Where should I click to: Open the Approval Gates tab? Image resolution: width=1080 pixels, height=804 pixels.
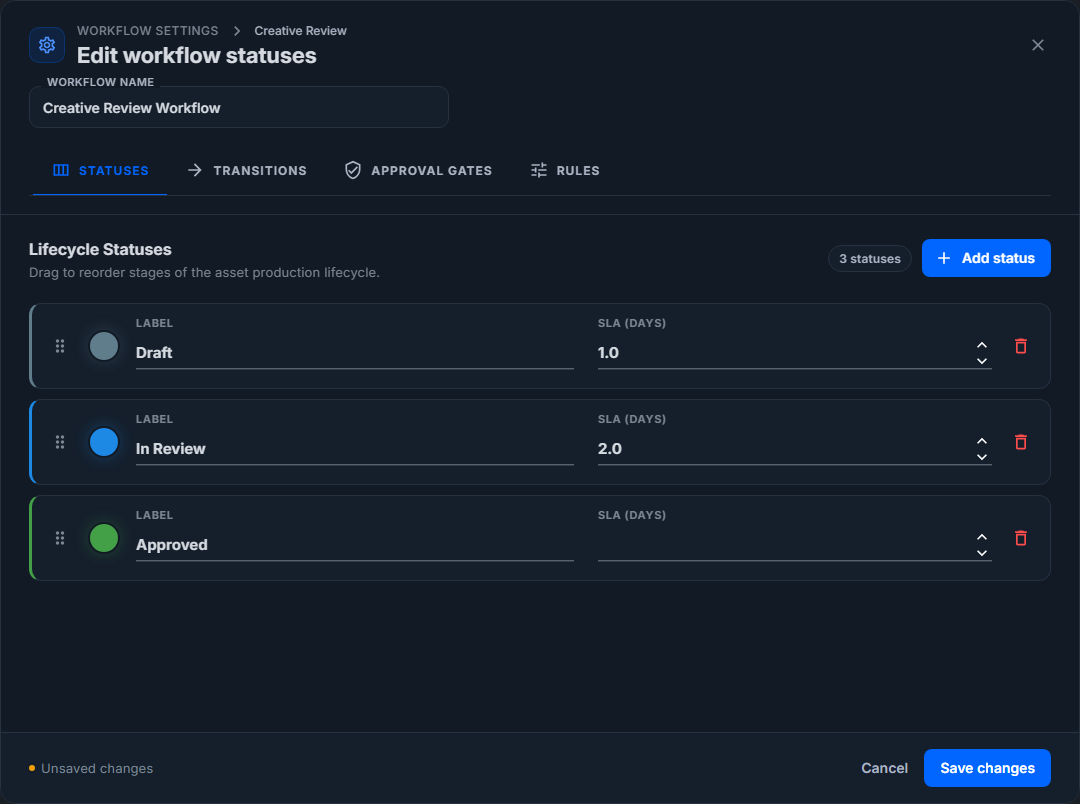[x=418, y=170]
